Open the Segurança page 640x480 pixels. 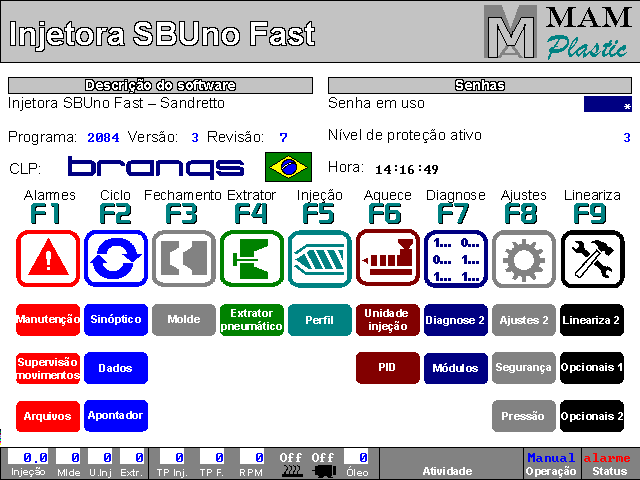point(524,368)
